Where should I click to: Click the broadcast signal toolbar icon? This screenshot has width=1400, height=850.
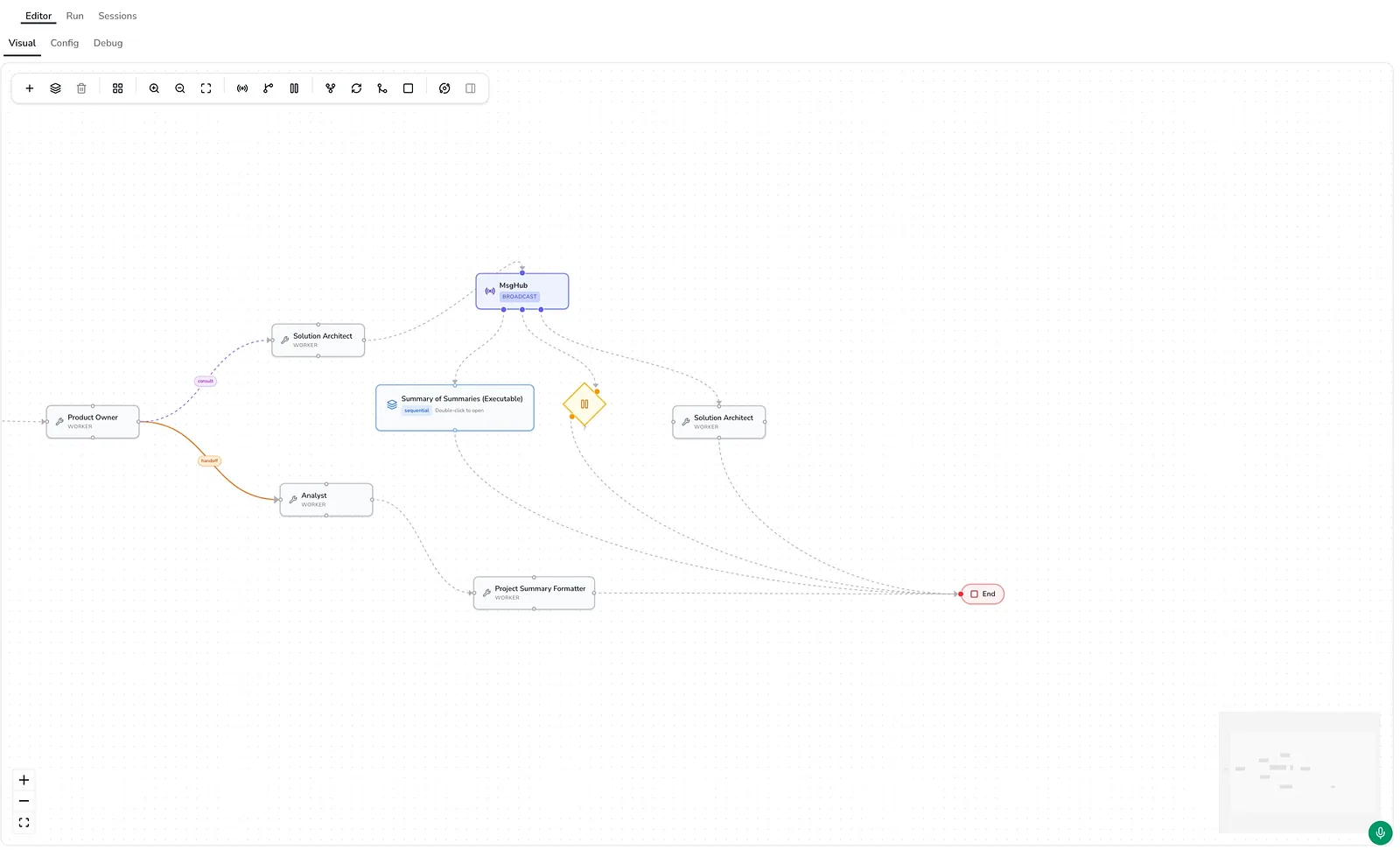(x=242, y=88)
